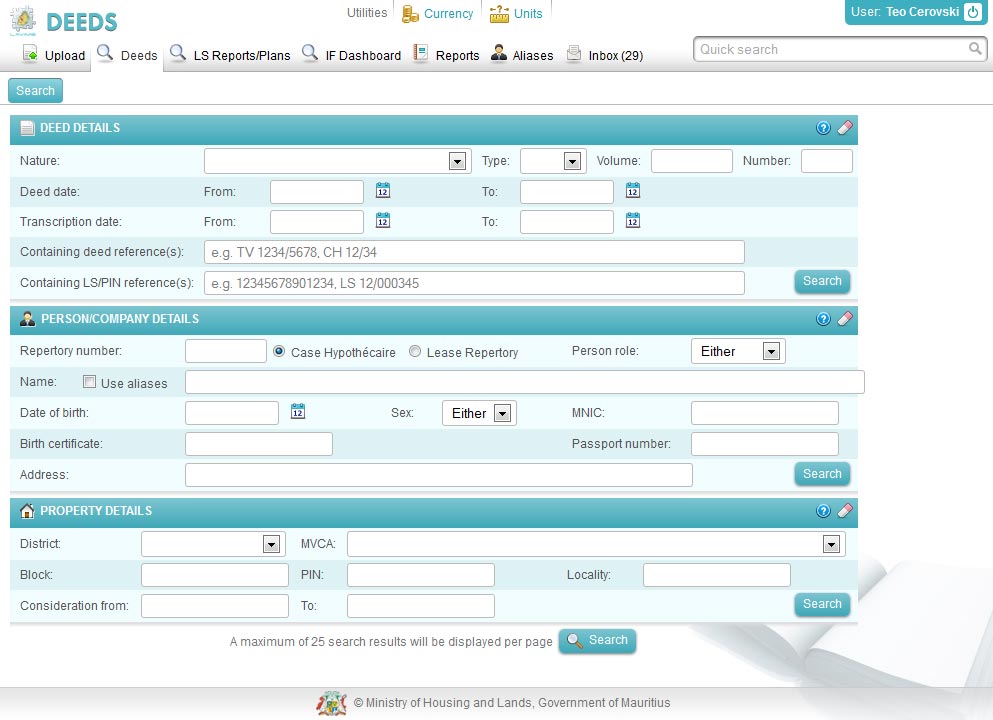
Task: Open the Aliases tab
Action: (x=522, y=55)
